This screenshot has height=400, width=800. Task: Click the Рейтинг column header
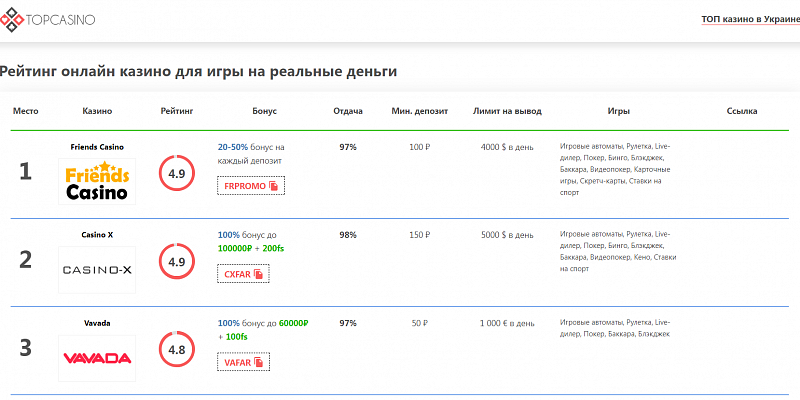click(177, 111)
